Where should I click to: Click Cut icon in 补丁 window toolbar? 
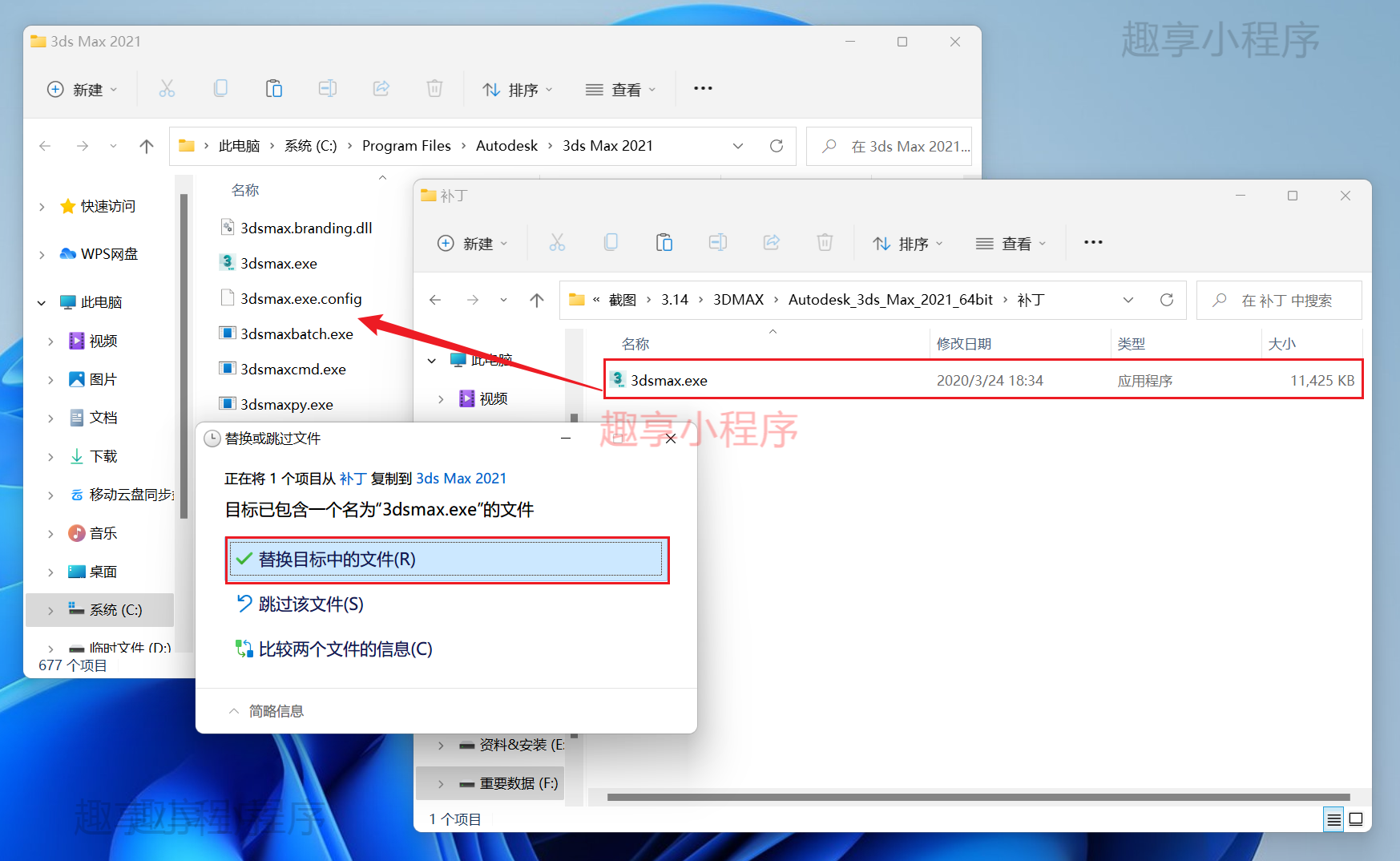pos(557,243)
